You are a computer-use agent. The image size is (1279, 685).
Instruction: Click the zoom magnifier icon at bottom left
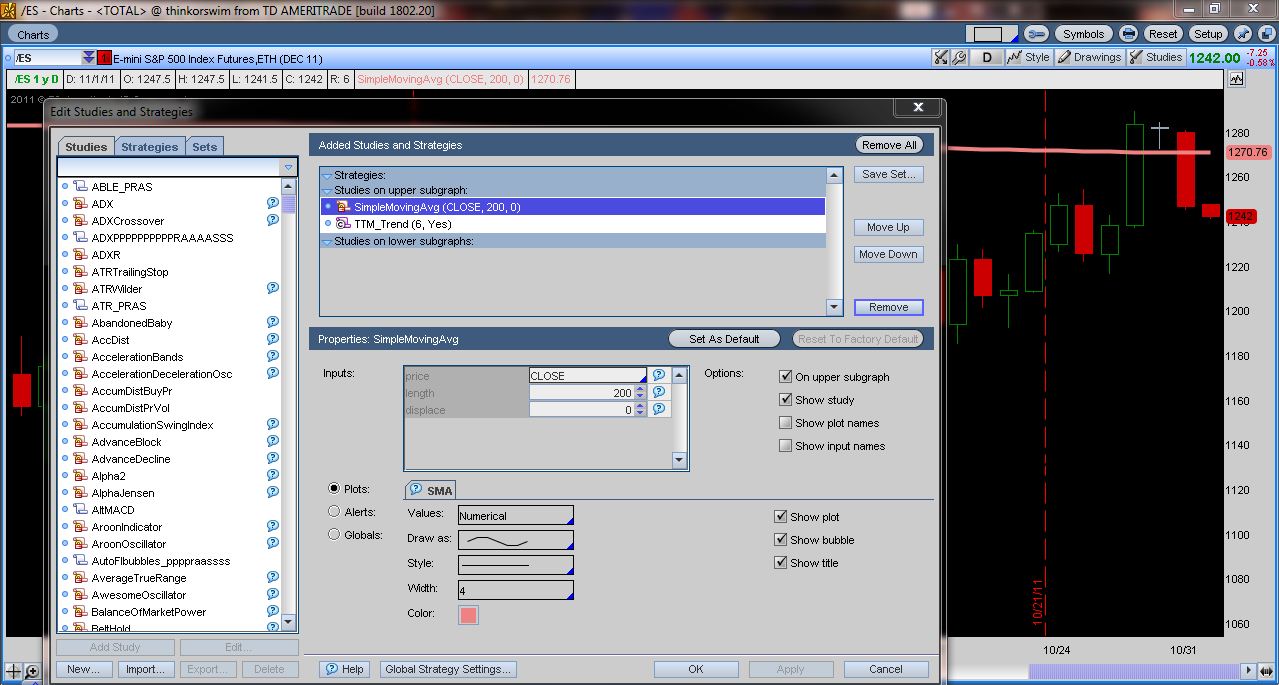[32, 671]
